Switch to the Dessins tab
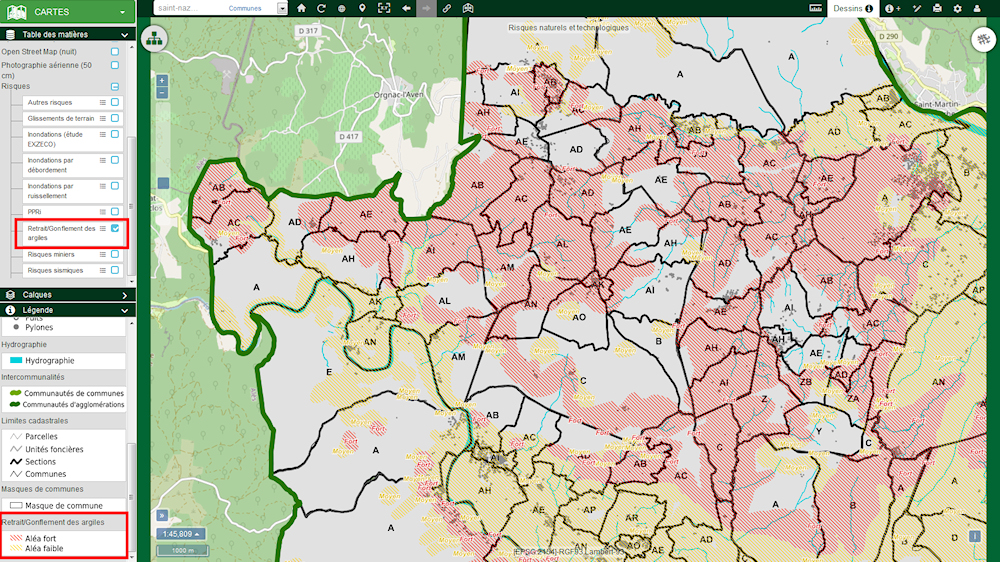The image size is (1000, 562). point(853,8)
